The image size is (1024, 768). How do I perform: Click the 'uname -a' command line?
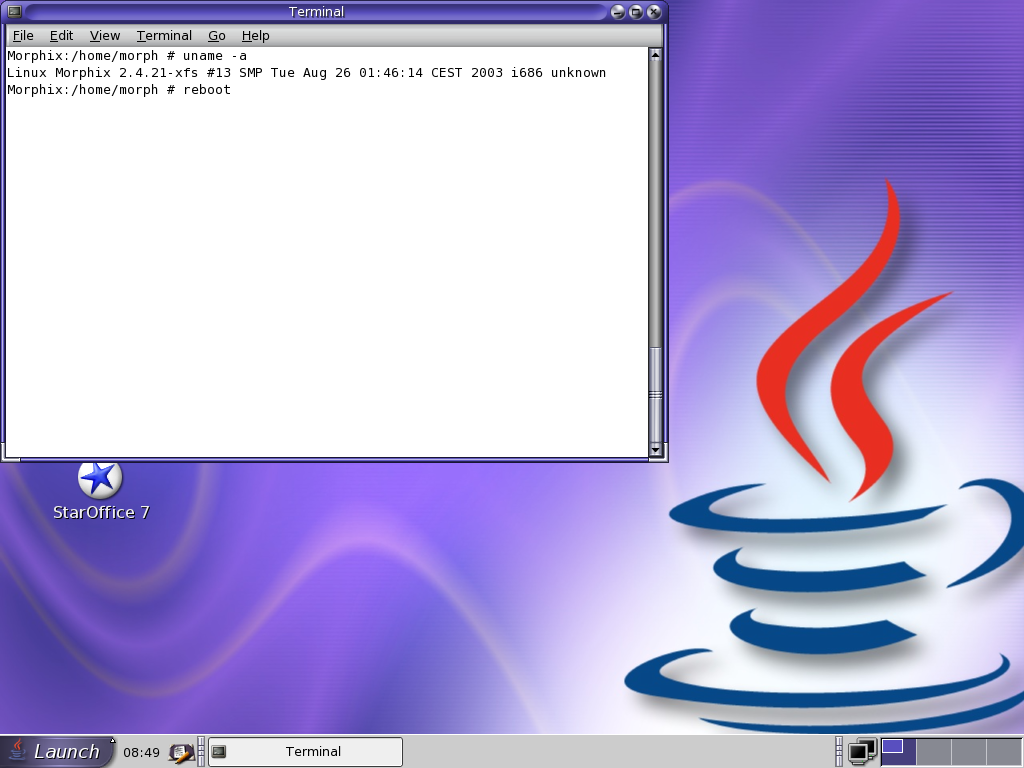pos(127,56)
